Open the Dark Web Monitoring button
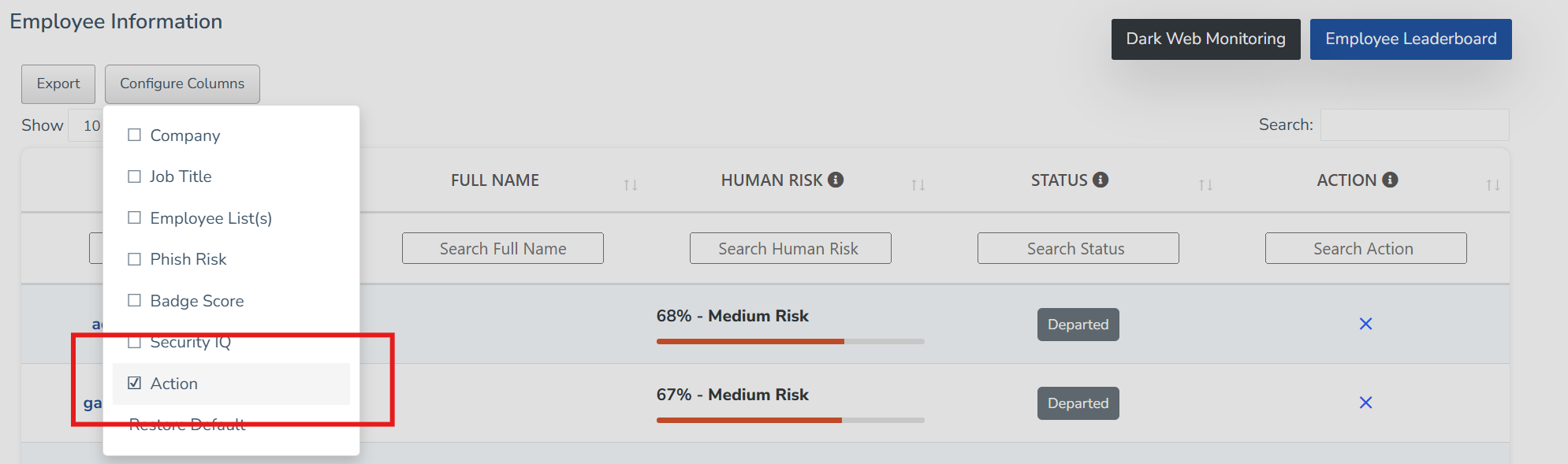The image size is (1568, 464). click(x=1205, y=39)
